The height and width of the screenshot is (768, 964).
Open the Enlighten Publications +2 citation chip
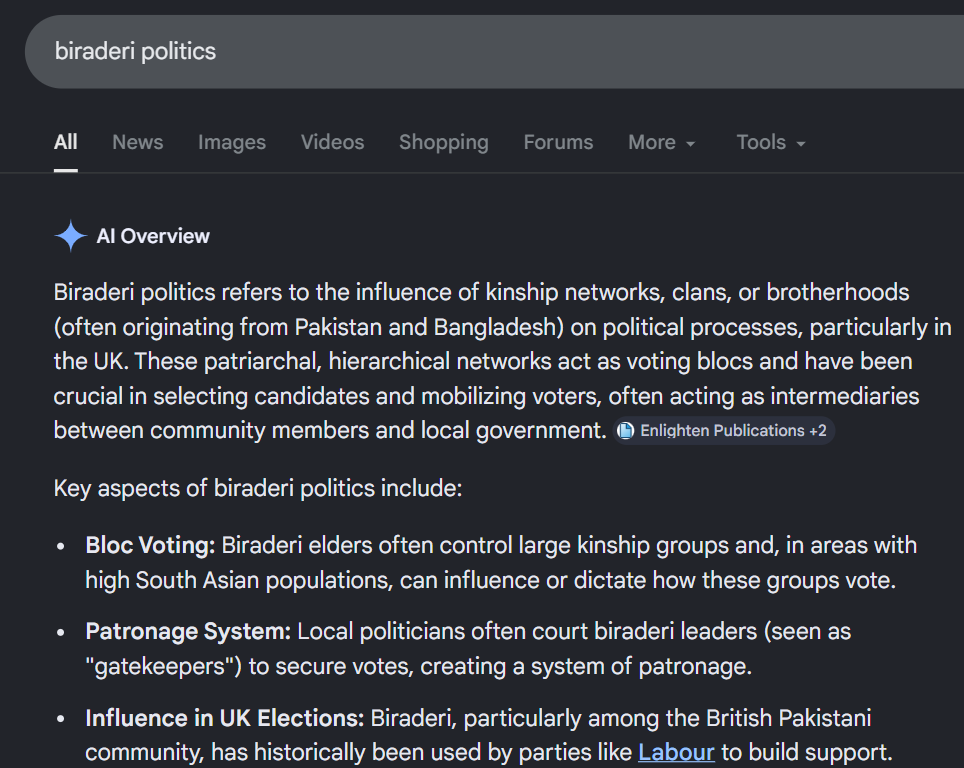tap(724, 431)
